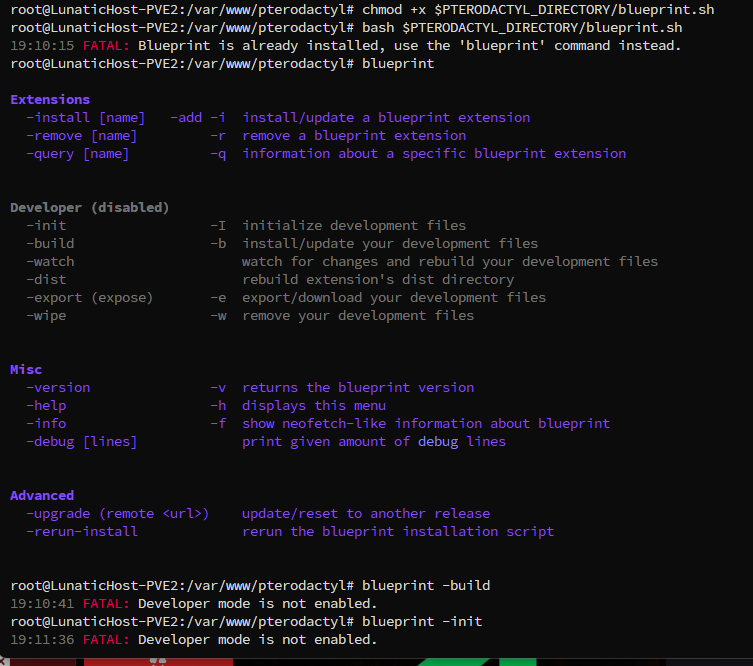Screen dimensions: 753x666
Task: Click the '-w' short flag
Action: tap(218, 316)
